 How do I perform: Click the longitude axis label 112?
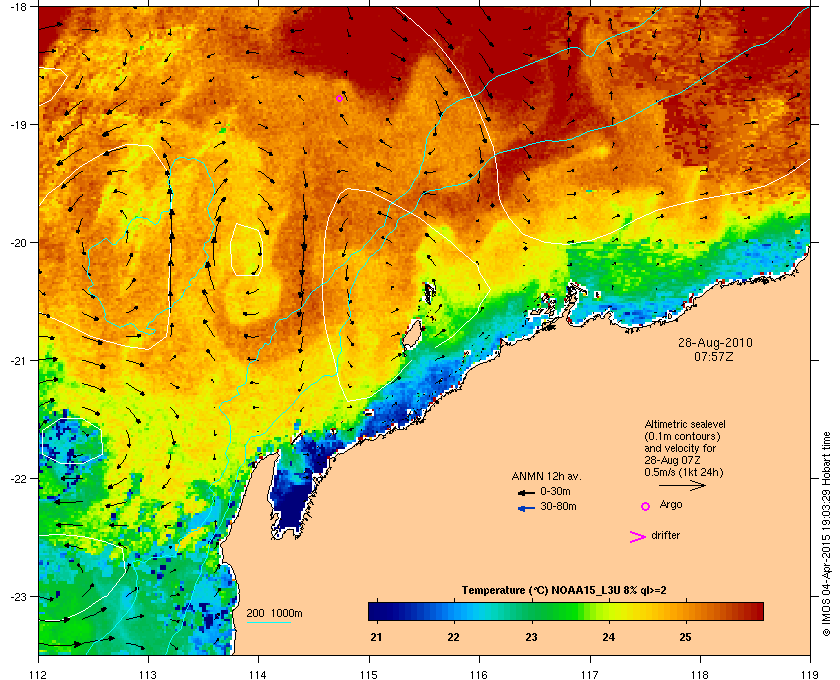tap(38, 675)
